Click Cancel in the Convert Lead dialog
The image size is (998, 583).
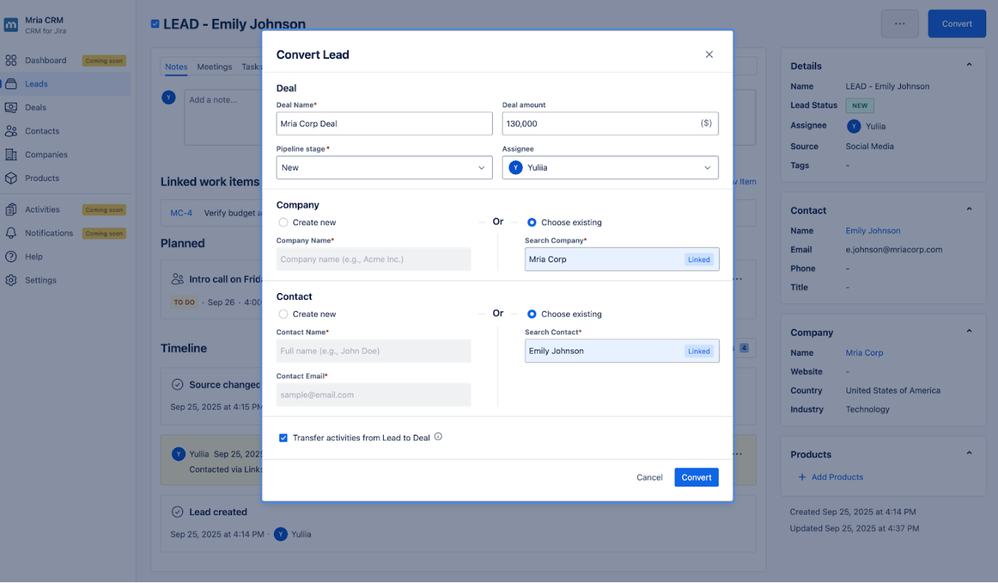pyautogui.click(x=649, y=477)
